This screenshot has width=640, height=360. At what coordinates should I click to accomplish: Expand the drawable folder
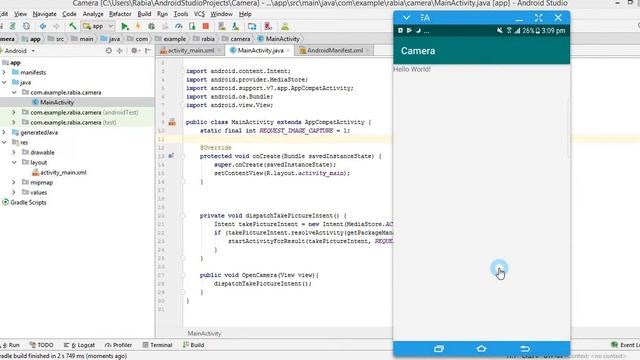tap(14, 152)
